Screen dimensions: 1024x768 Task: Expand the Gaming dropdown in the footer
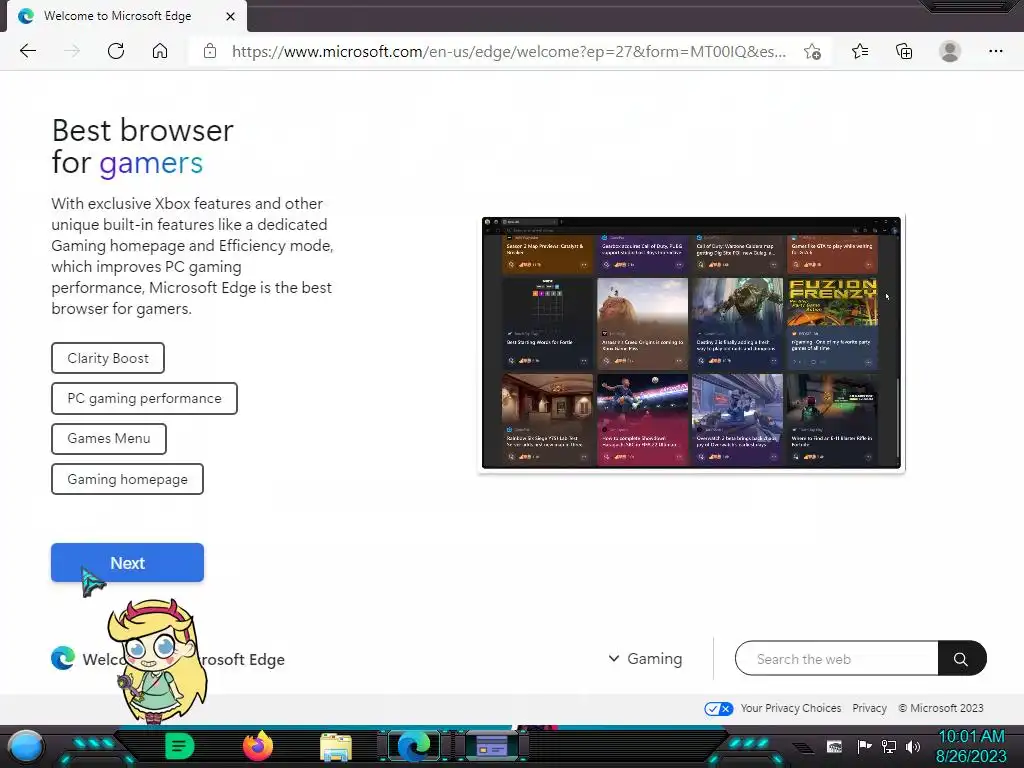[x=645, y=659]
